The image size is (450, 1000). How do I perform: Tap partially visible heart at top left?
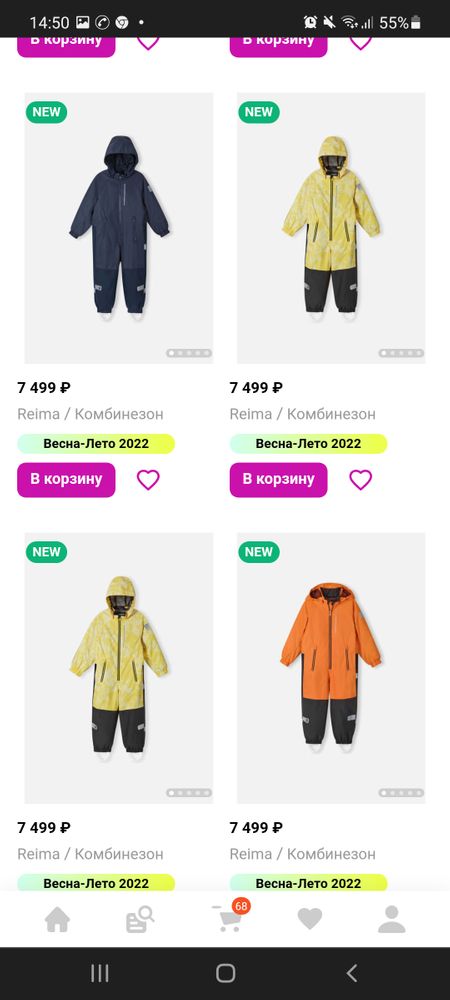tap(149, 42)
